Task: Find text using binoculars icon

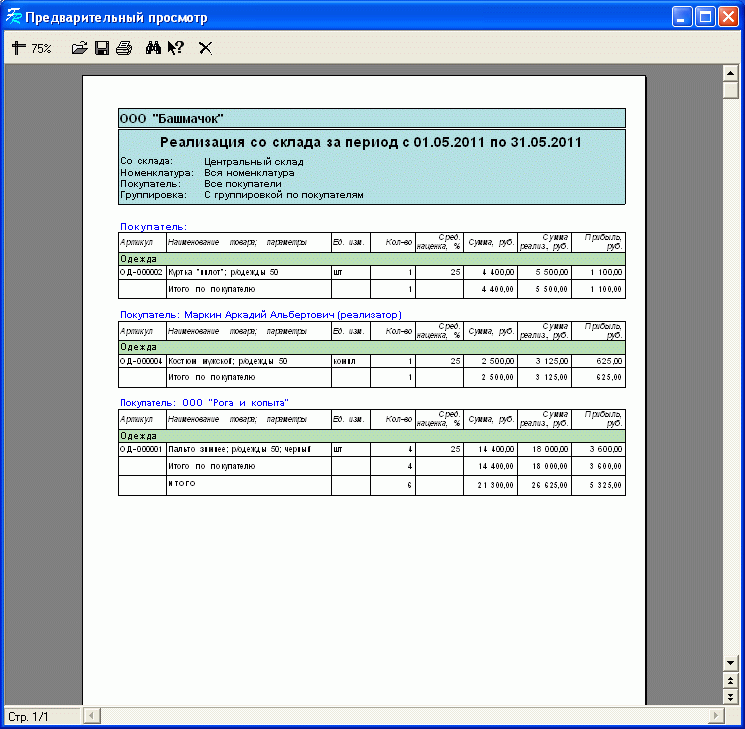Action: point(153,48)
